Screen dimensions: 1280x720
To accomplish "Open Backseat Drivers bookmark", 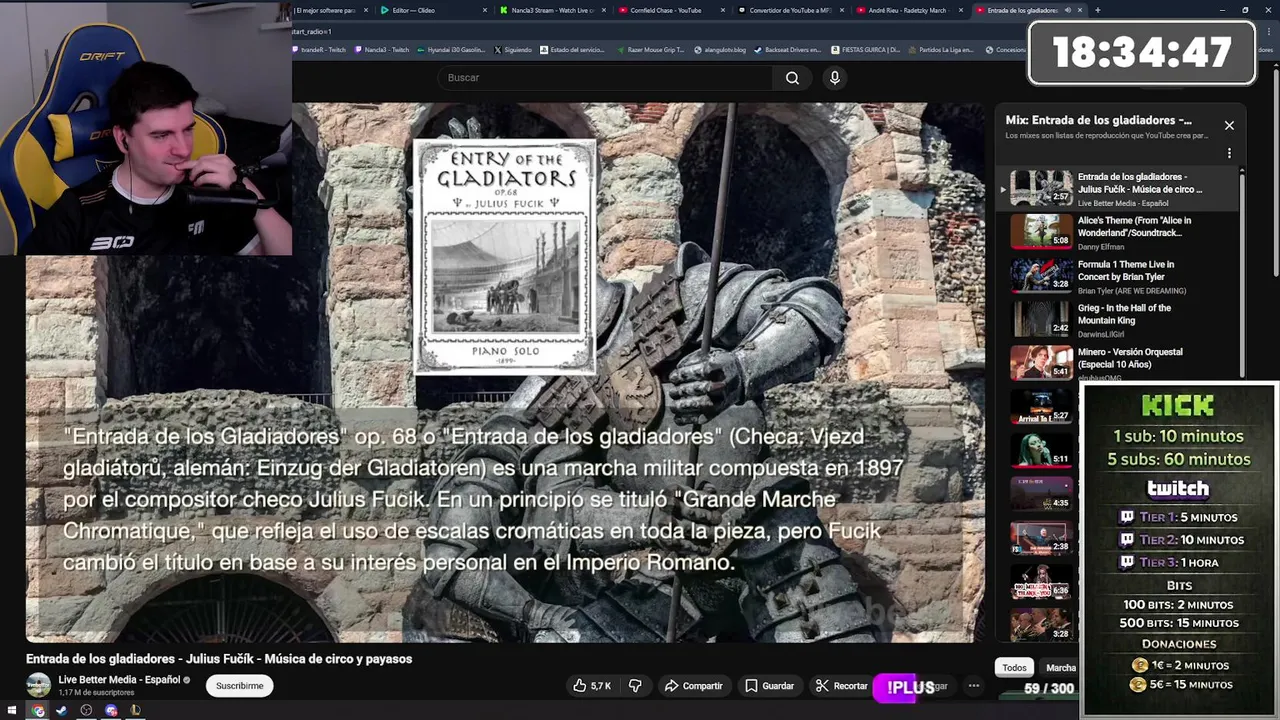I will (x=787, y=49).
